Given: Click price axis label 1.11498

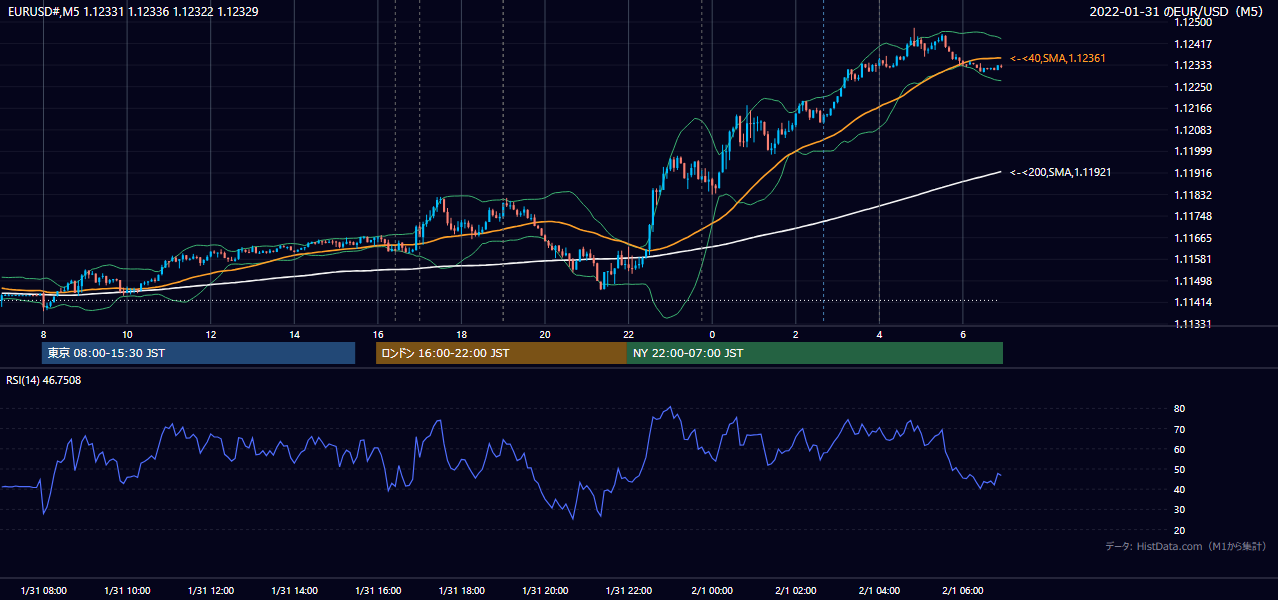Looking at the screenshot, I should coord(1193,281).
